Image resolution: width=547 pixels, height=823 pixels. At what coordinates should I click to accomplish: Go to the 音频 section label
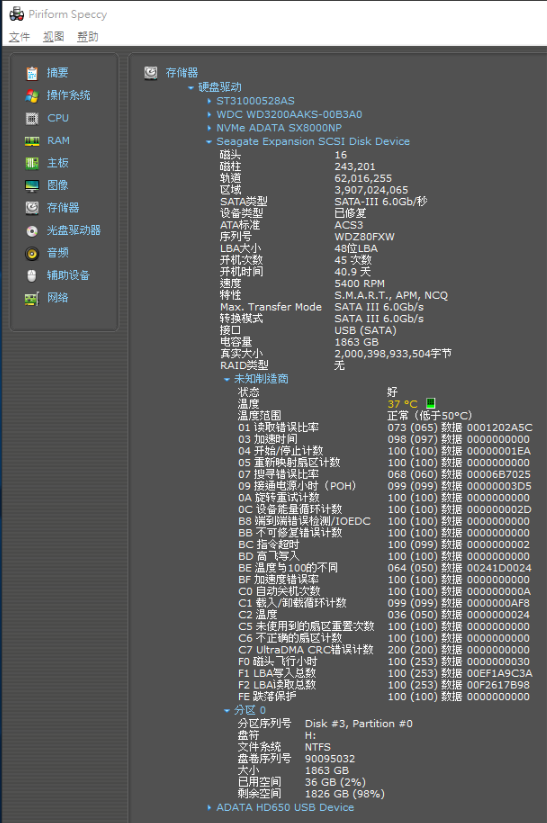[58, 253]
